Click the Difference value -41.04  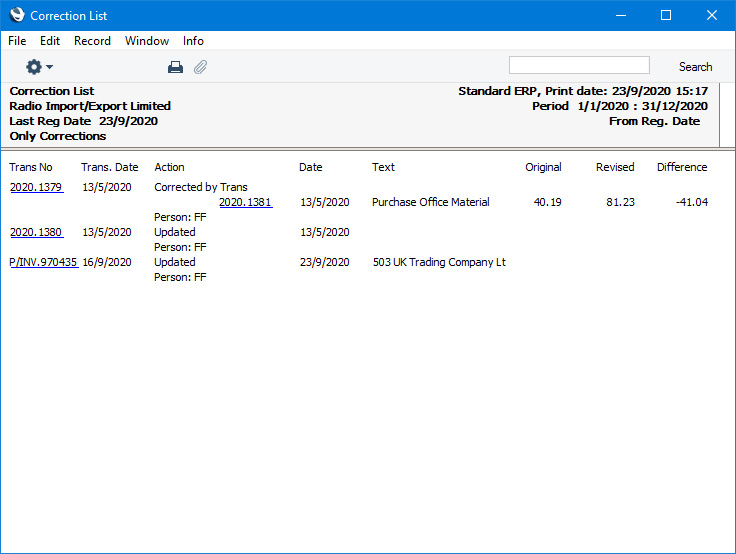tap(691, 202)
